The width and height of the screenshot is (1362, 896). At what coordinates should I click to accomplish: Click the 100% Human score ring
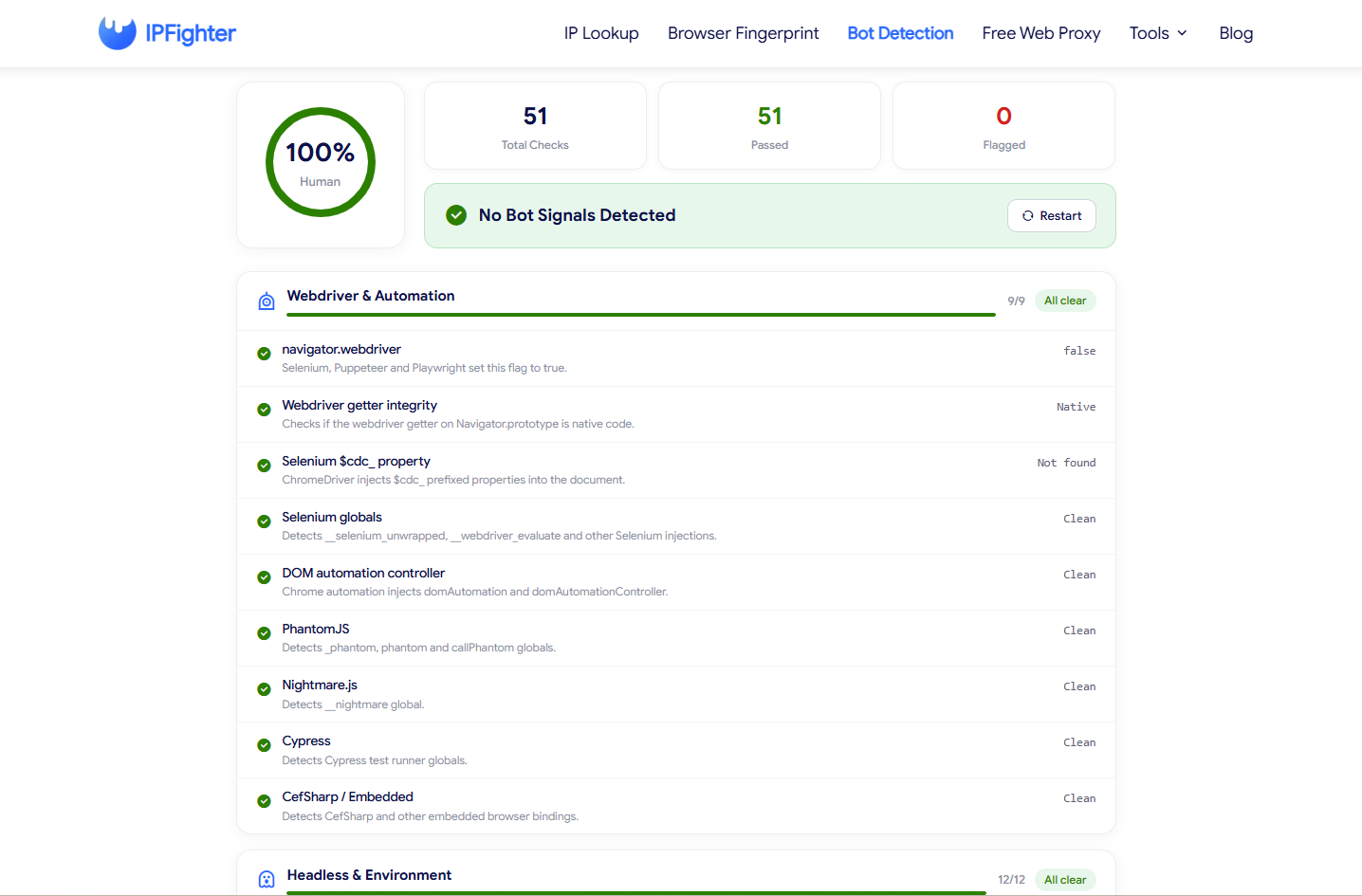[321, 162]
